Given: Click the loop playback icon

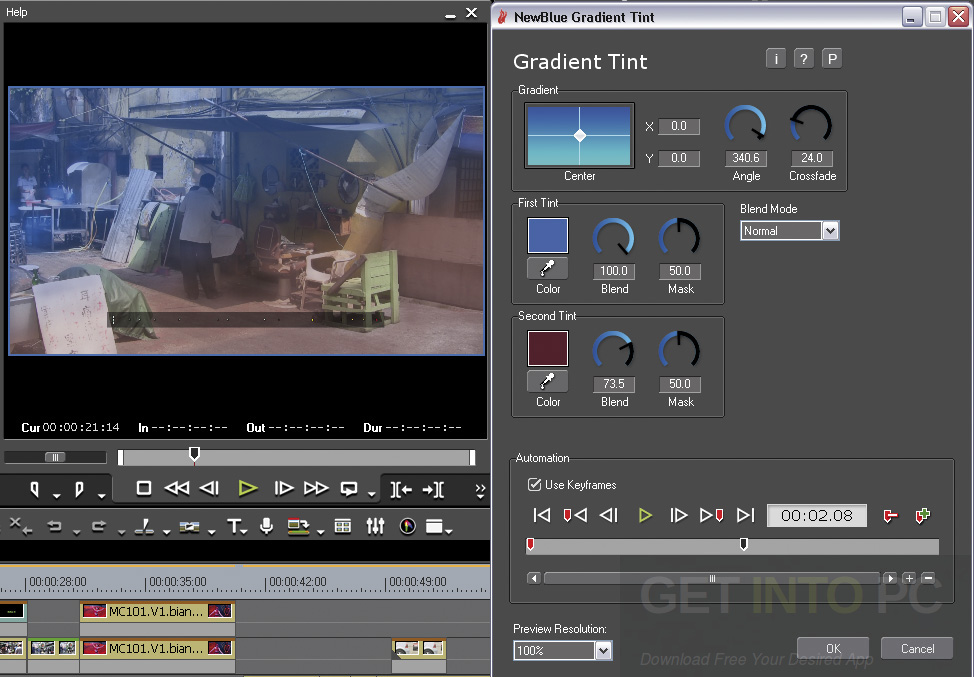Looking at the screenshot, I should [x=349, y=489].
